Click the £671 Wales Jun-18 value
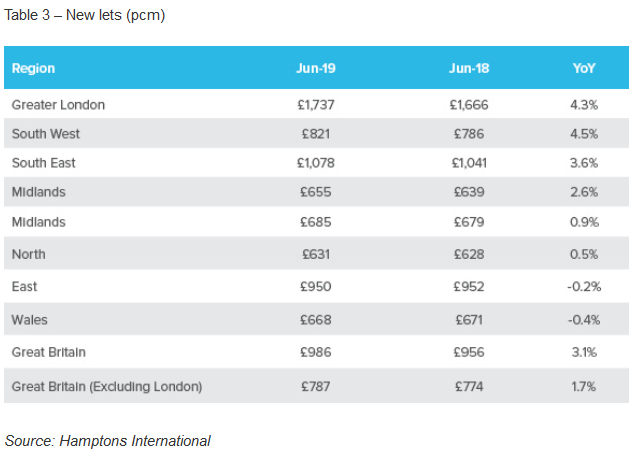The image size is (635, 455). click(x=469, y=320)
